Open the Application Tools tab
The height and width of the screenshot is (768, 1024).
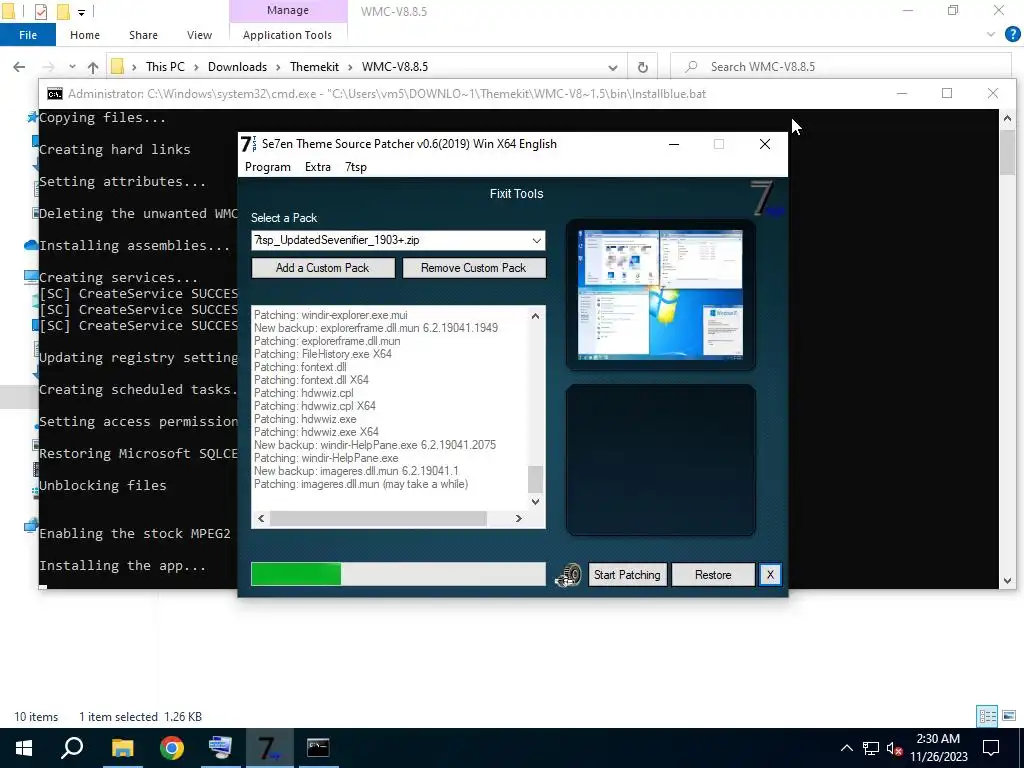287,35
